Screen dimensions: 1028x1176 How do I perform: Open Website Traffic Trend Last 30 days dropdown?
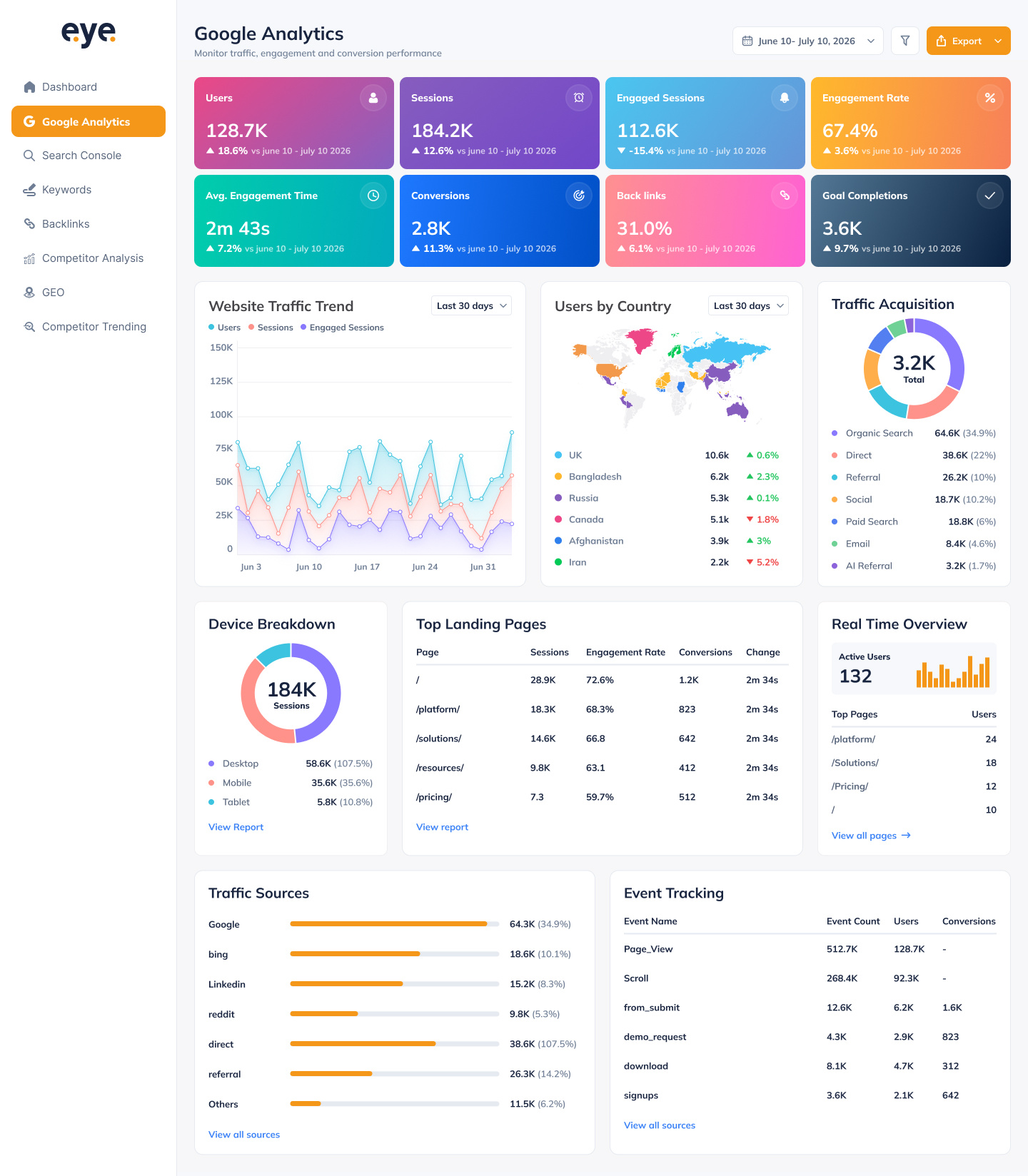coord(472,305)
